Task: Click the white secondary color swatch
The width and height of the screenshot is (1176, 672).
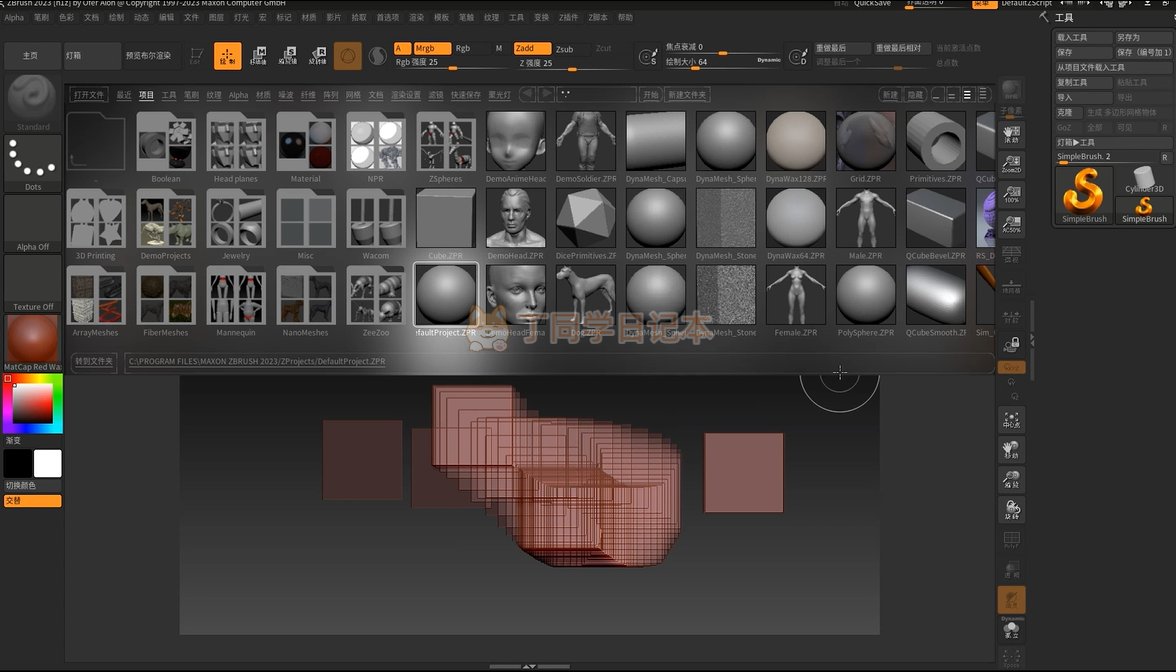Action: (x=47, y=463)
